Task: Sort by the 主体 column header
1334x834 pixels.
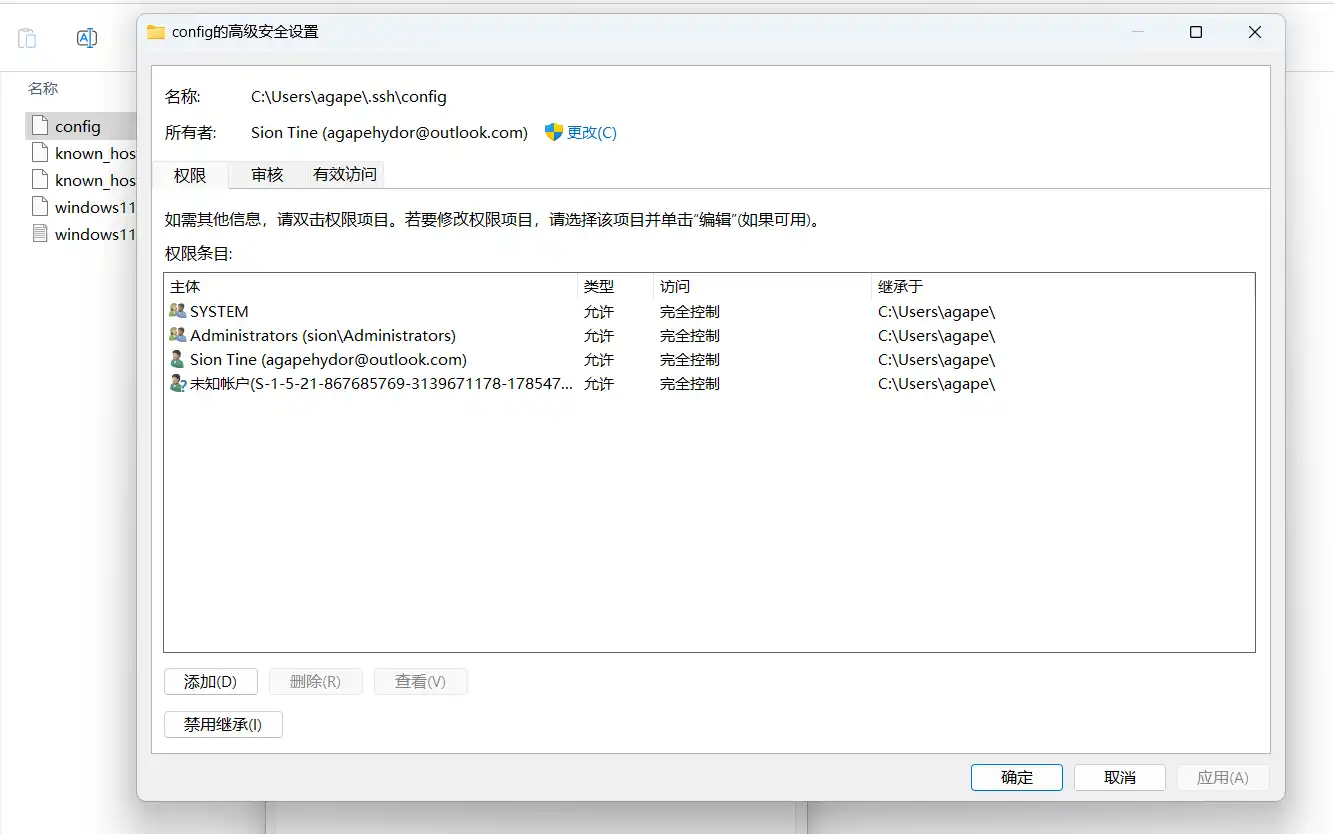Action: point(186,287)
